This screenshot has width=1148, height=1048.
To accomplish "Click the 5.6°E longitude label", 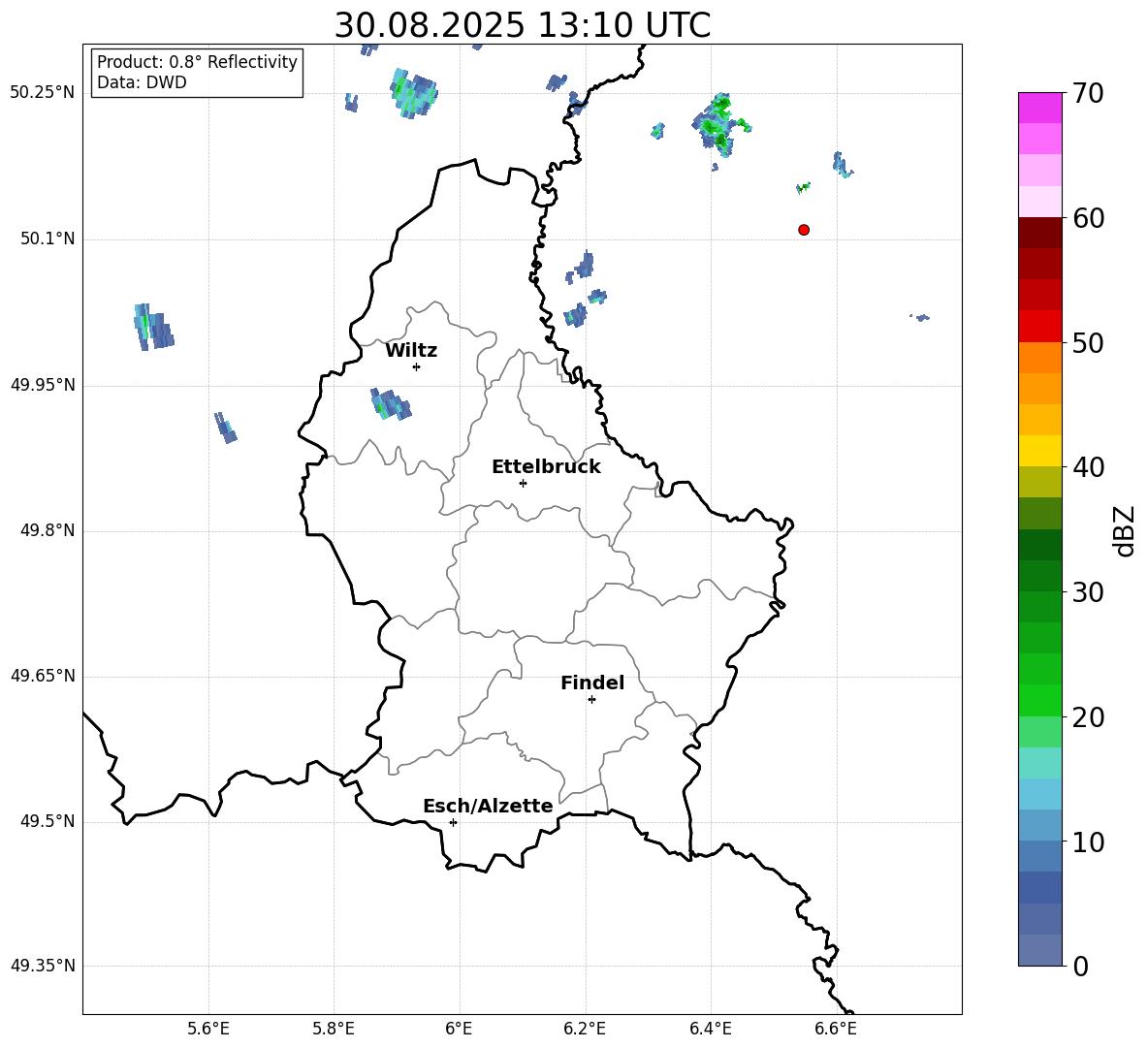I will coord(208,1029).
